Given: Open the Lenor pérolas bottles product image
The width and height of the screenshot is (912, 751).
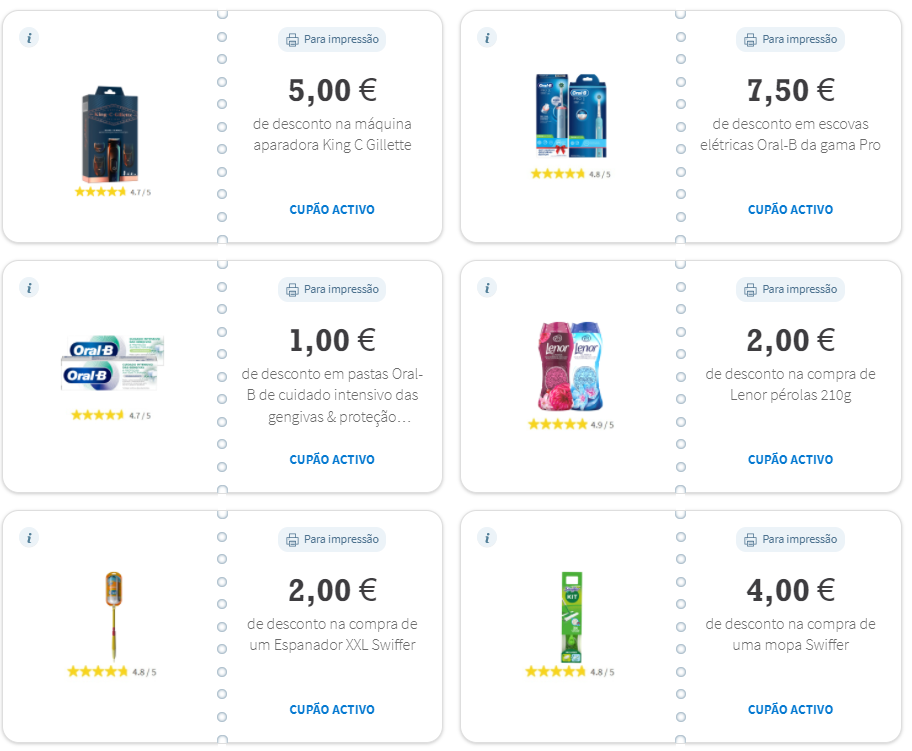Looking at the screenshot, I should [570, 366].
